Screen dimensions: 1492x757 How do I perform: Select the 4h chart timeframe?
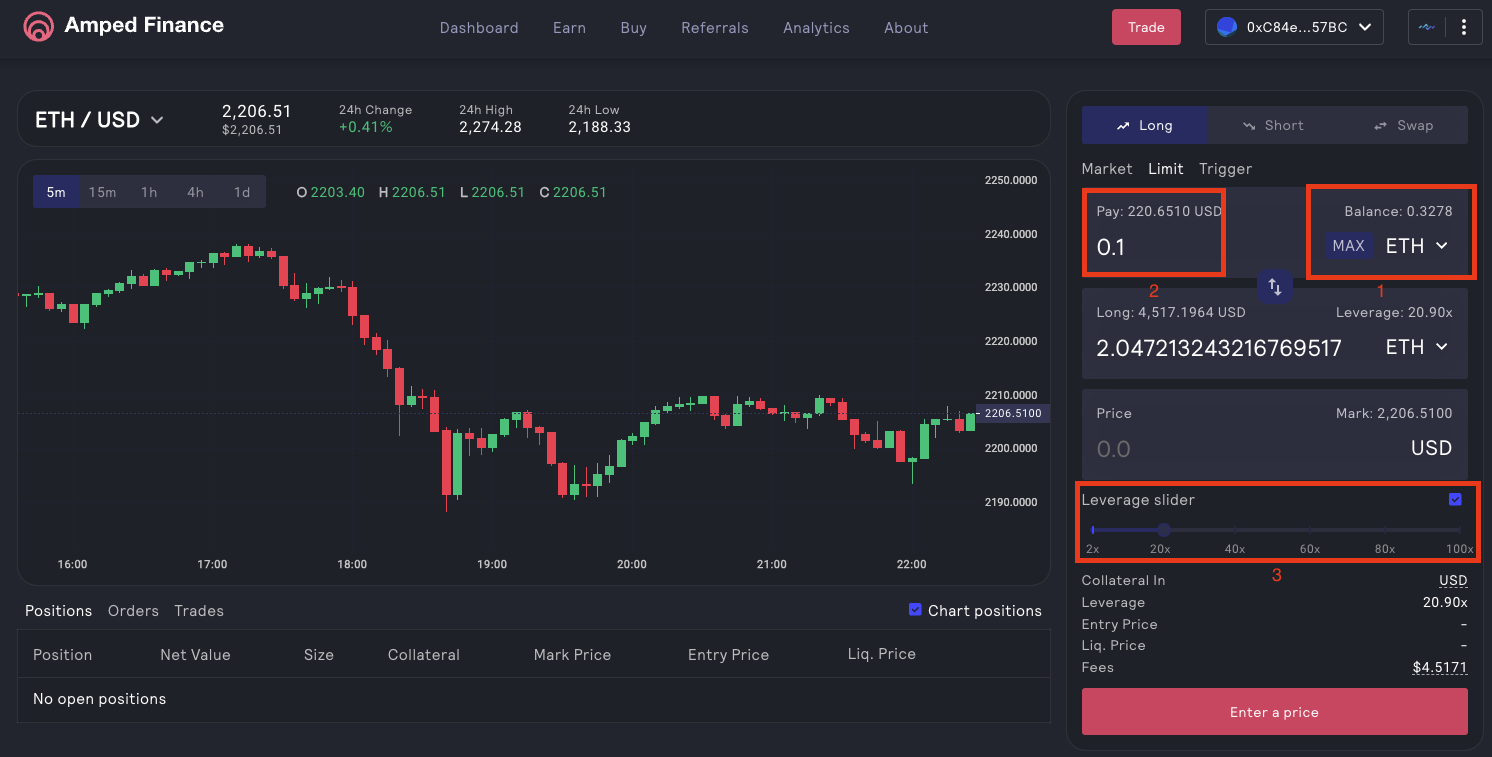195,192
